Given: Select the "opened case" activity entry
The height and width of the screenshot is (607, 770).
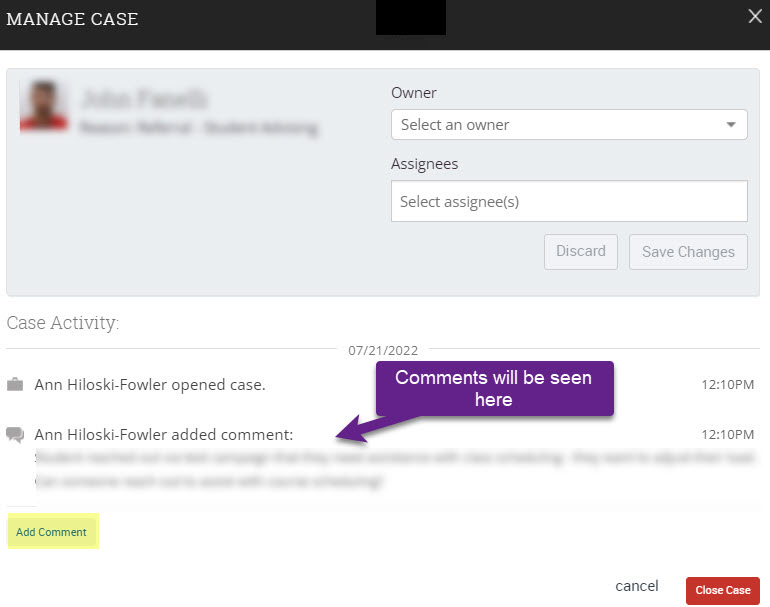Looking at the screenshot, I should 150,385.
